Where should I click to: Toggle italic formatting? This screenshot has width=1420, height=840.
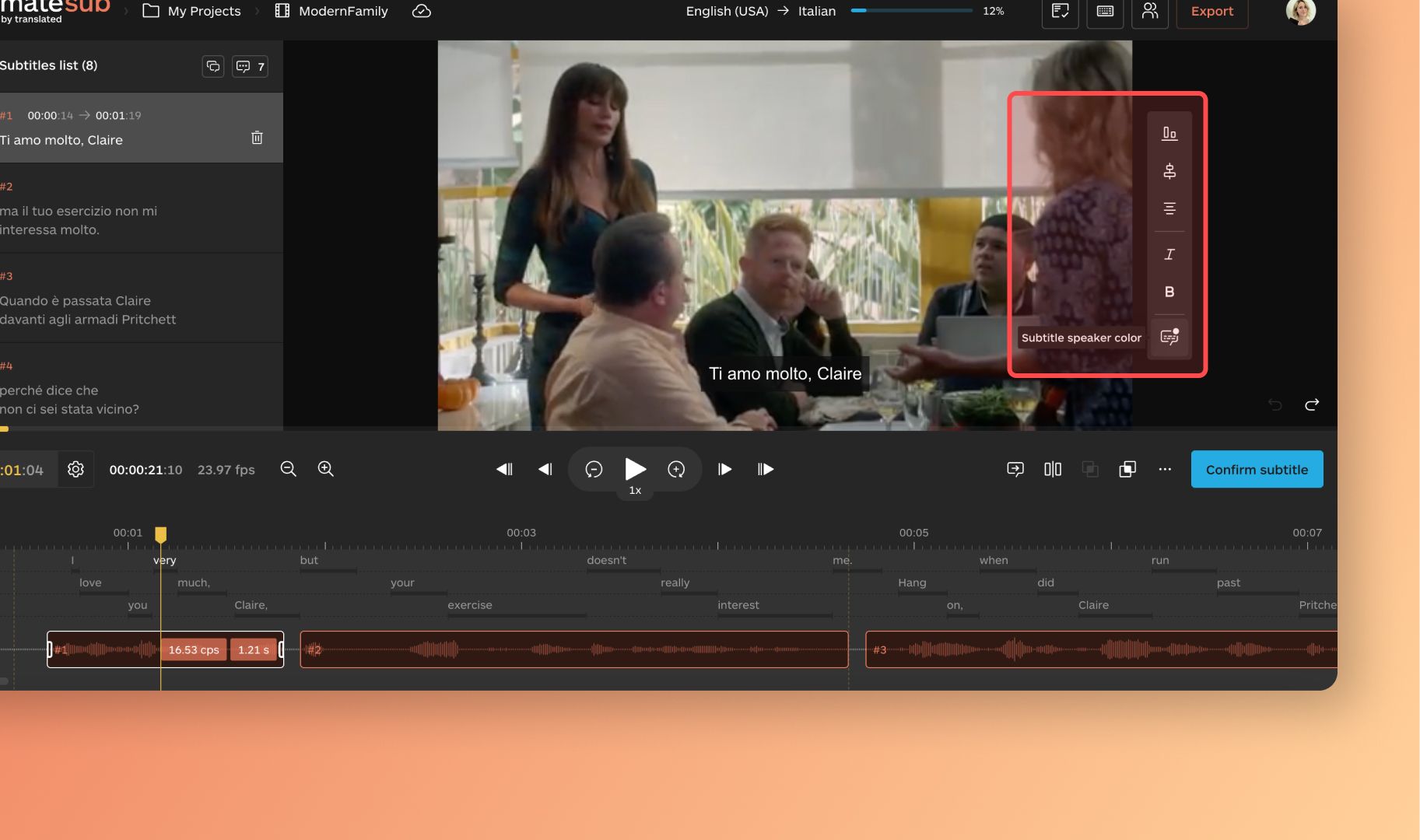pos(1169,254)
